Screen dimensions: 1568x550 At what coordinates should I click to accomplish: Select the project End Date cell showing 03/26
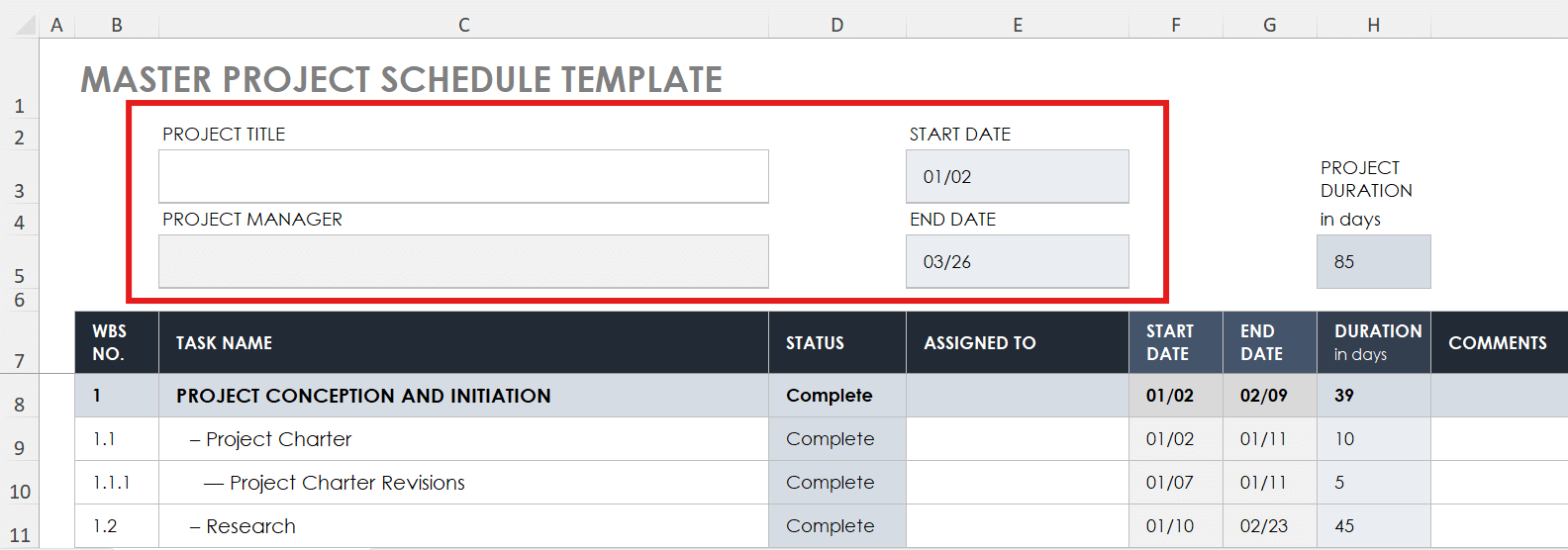coord(1017,261)
